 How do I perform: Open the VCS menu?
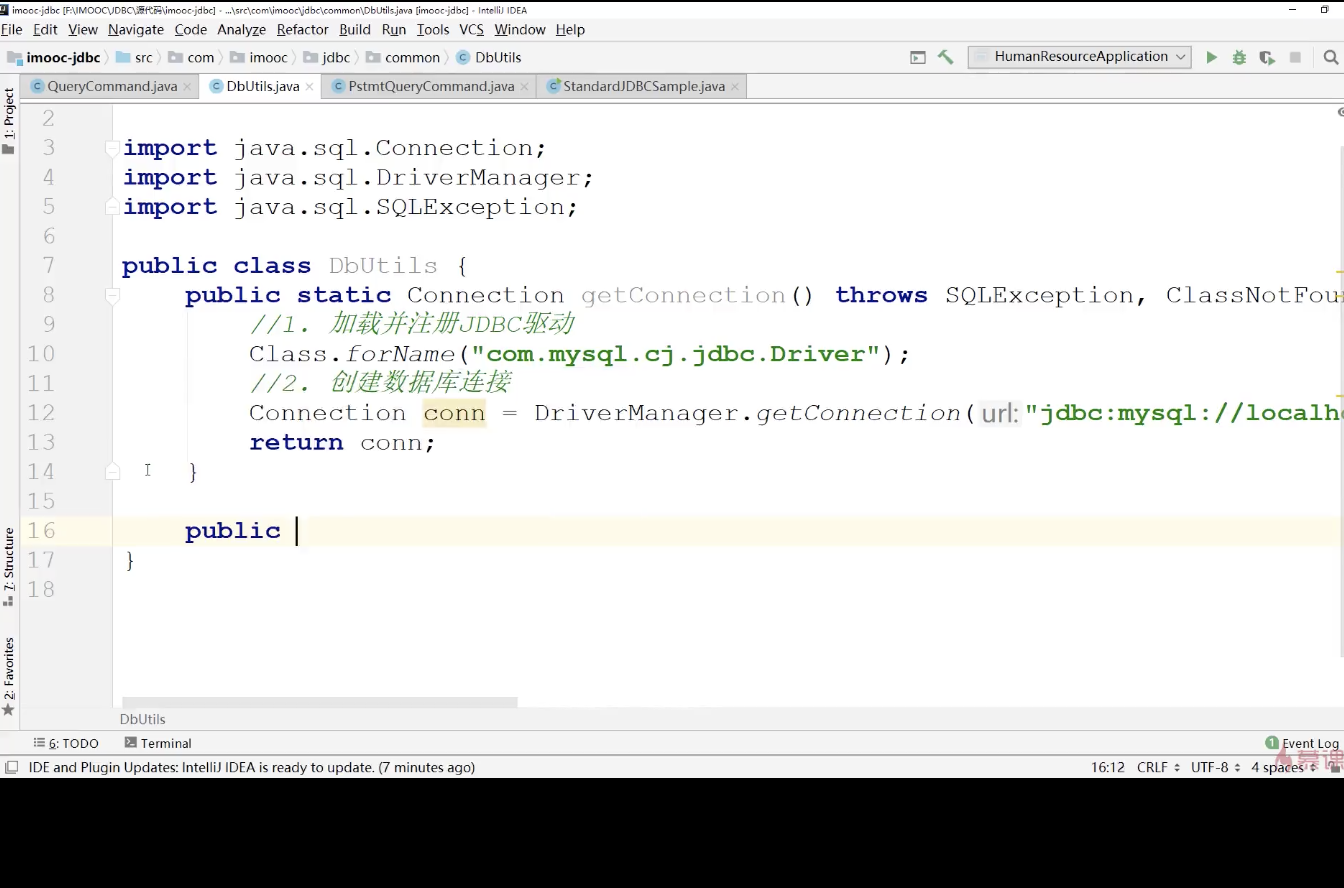tap(472, 30)
